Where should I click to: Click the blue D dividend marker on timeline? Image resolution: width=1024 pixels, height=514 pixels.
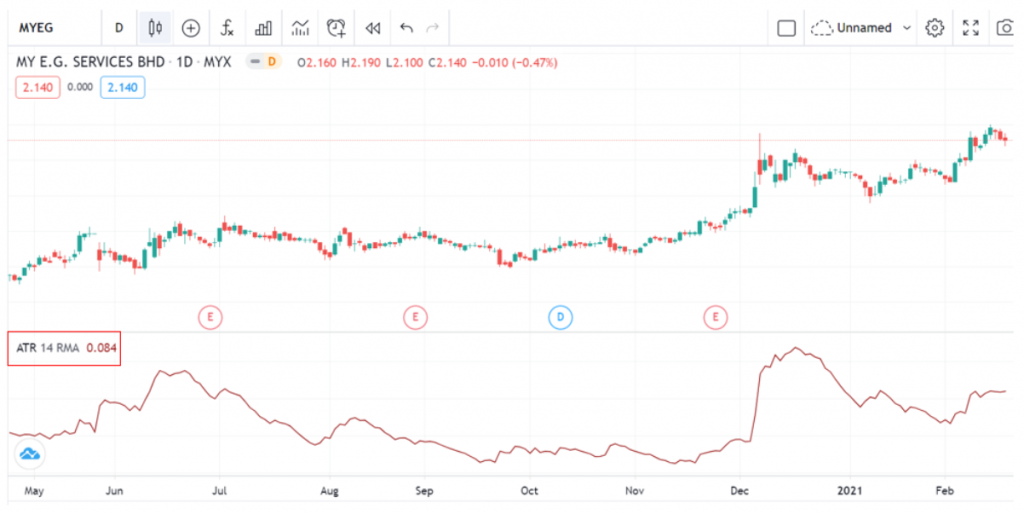point(560,317)
